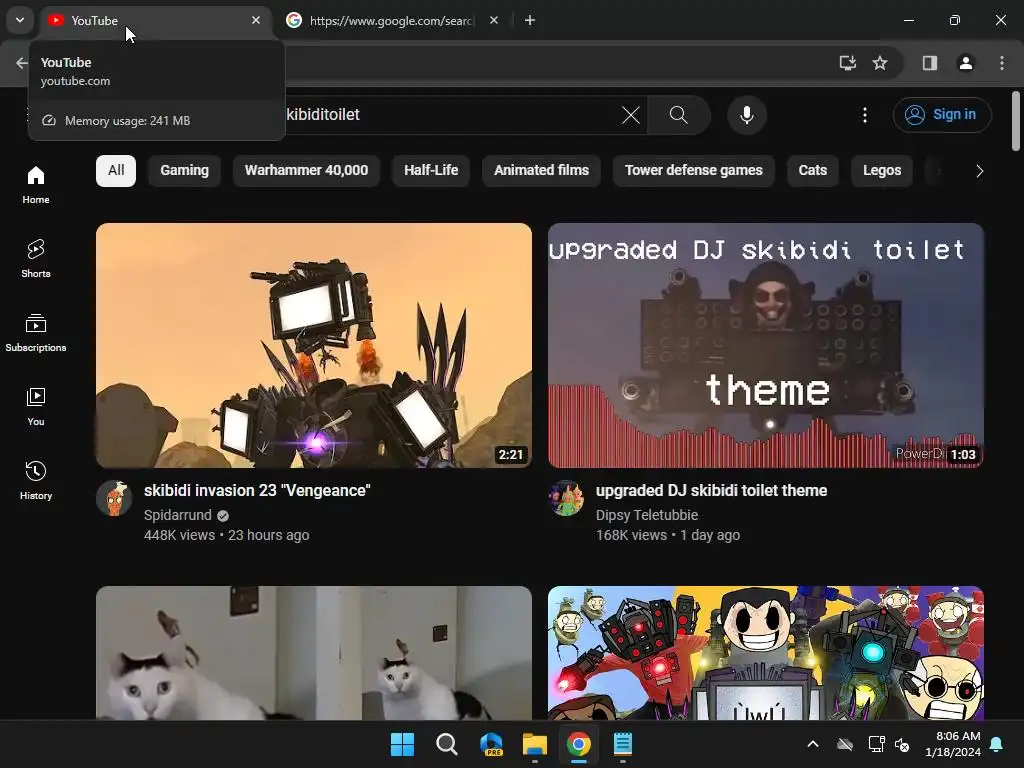Choose the Animated films chip

point(541,170)
